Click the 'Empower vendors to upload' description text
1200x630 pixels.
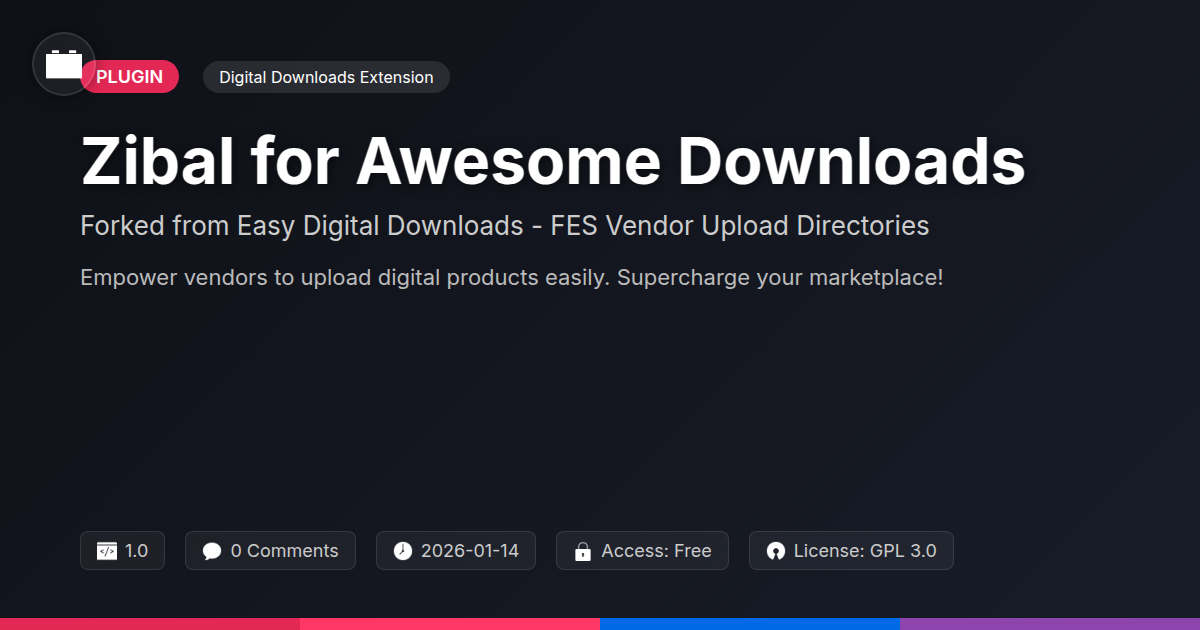pyautogui.click(x=512, y=277)
